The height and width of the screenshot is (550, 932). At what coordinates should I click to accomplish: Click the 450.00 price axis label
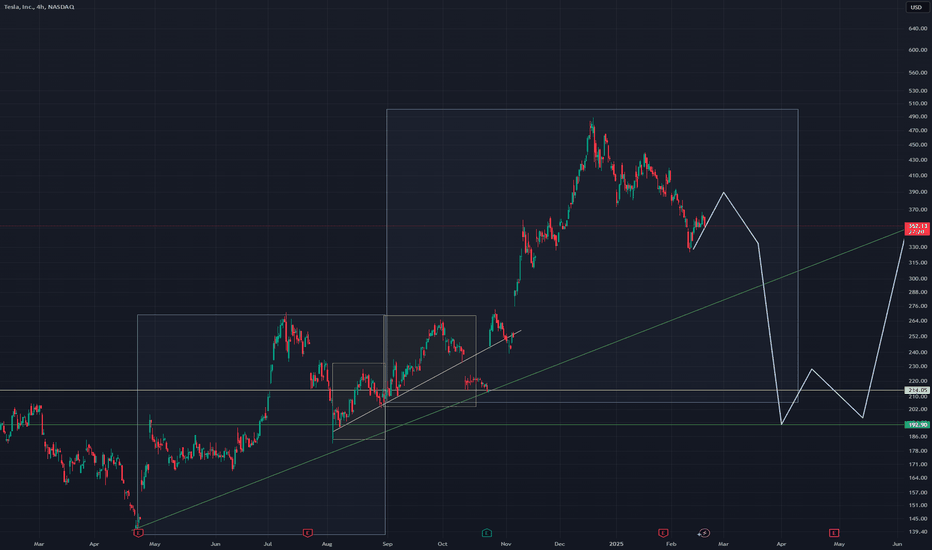[918, 144]
